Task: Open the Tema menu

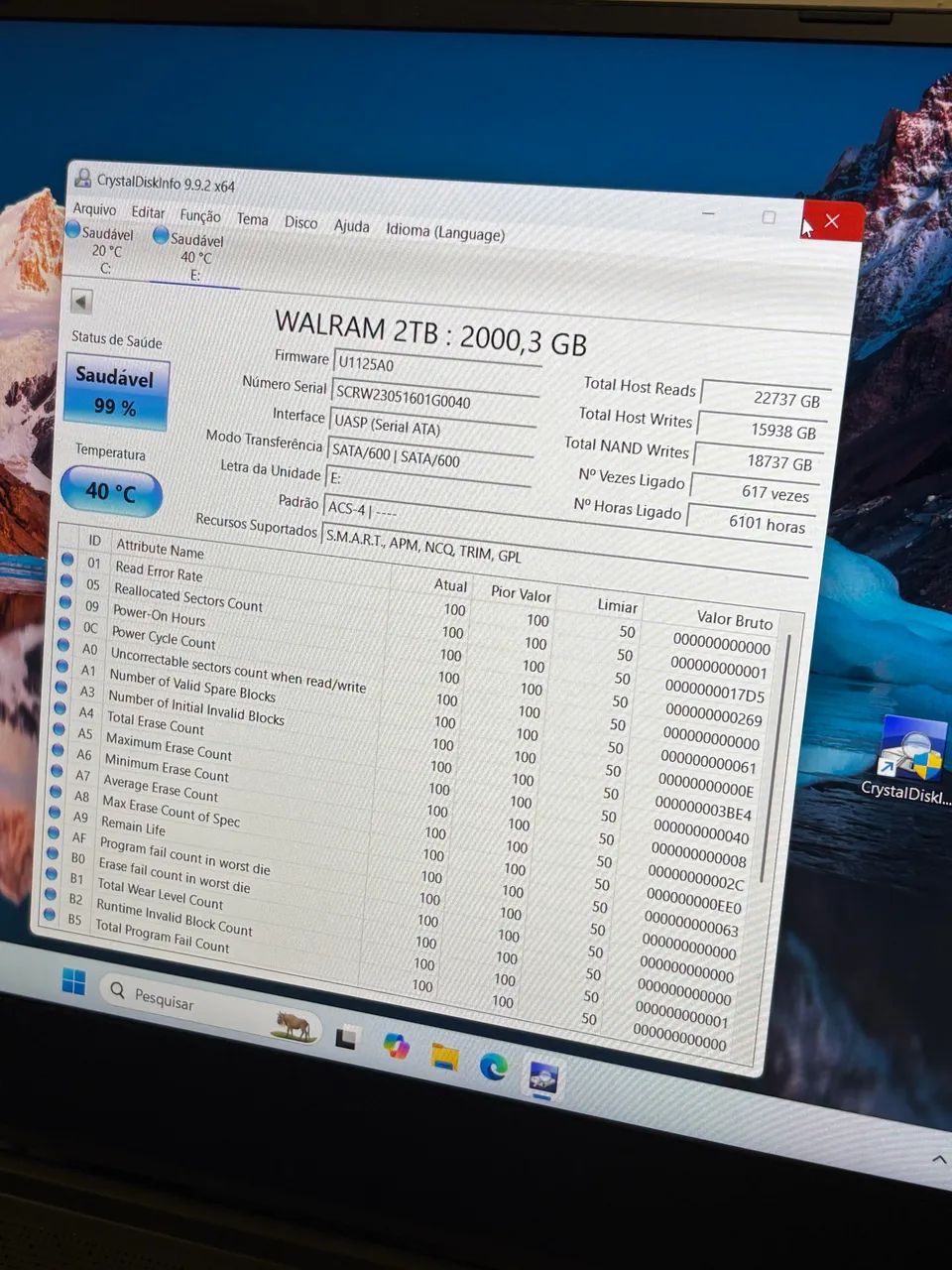Action: coord(252,219)
